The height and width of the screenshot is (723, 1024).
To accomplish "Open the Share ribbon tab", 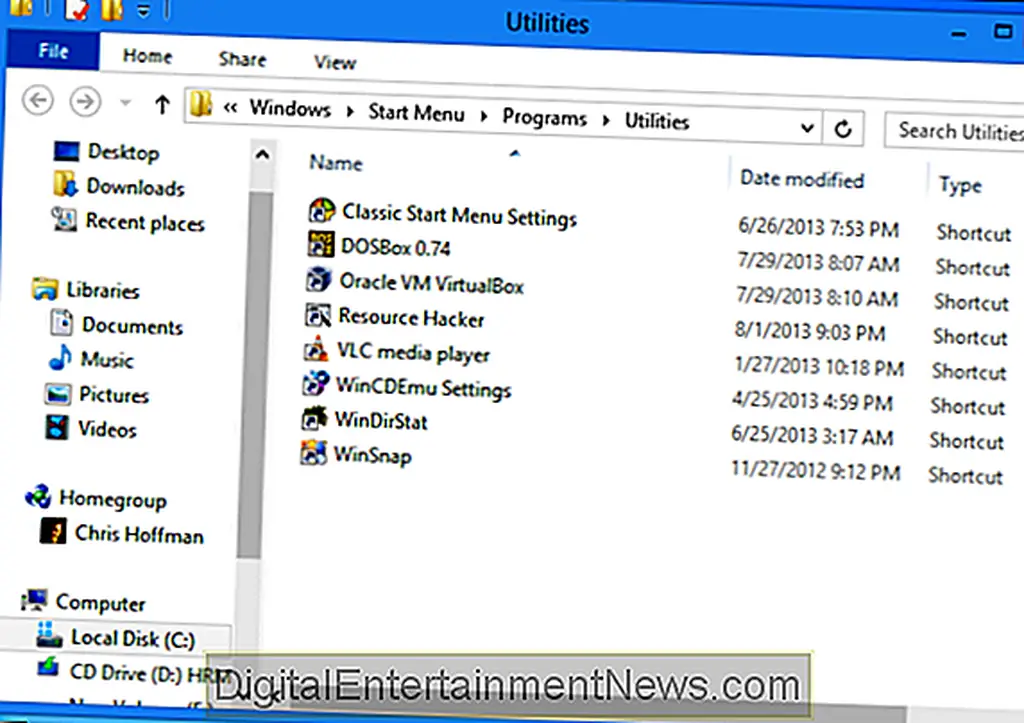I will (x=242, y=59).
